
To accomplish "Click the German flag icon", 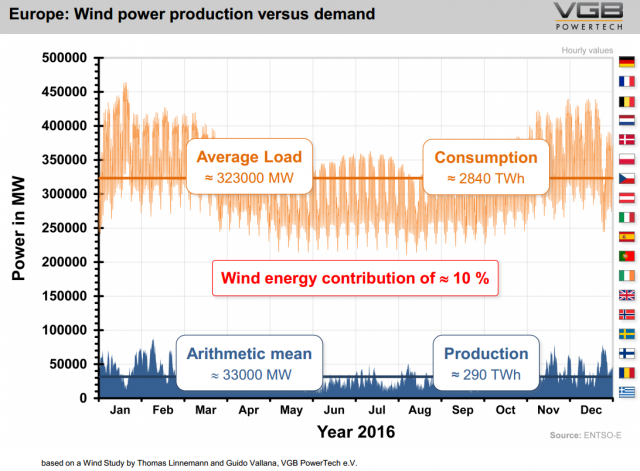I will pos(627,62).
